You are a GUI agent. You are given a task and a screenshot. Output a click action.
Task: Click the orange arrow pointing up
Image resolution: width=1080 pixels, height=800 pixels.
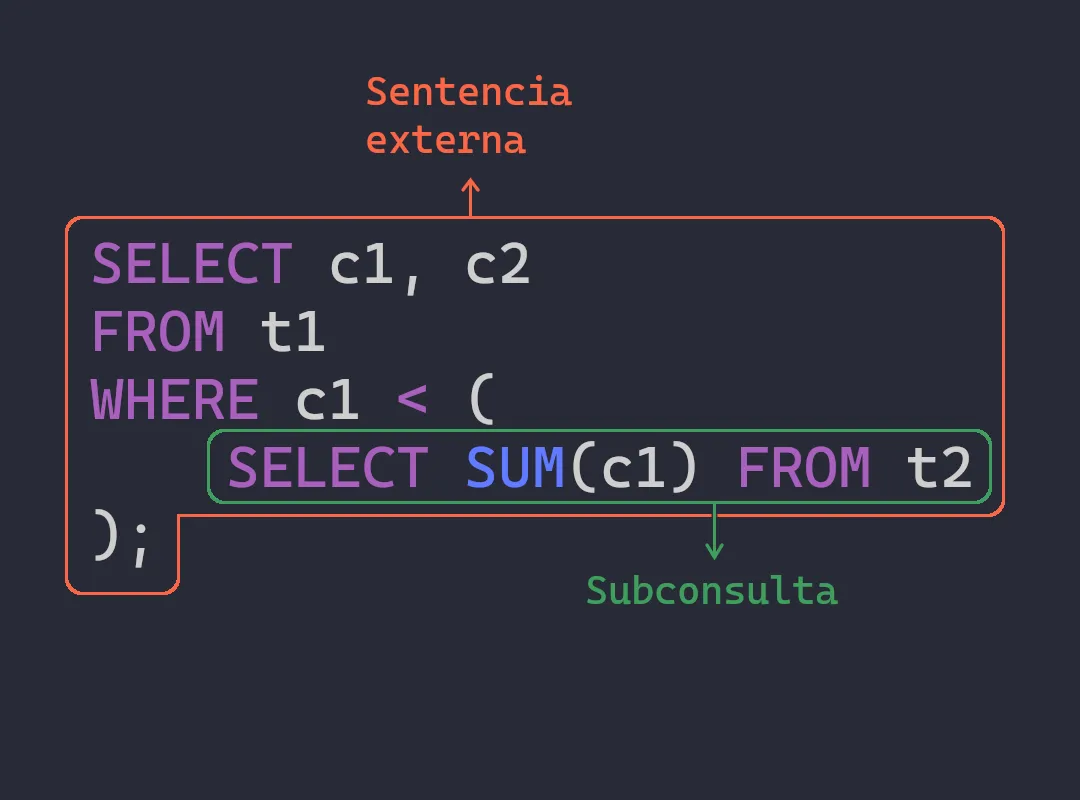pos(470,197)
